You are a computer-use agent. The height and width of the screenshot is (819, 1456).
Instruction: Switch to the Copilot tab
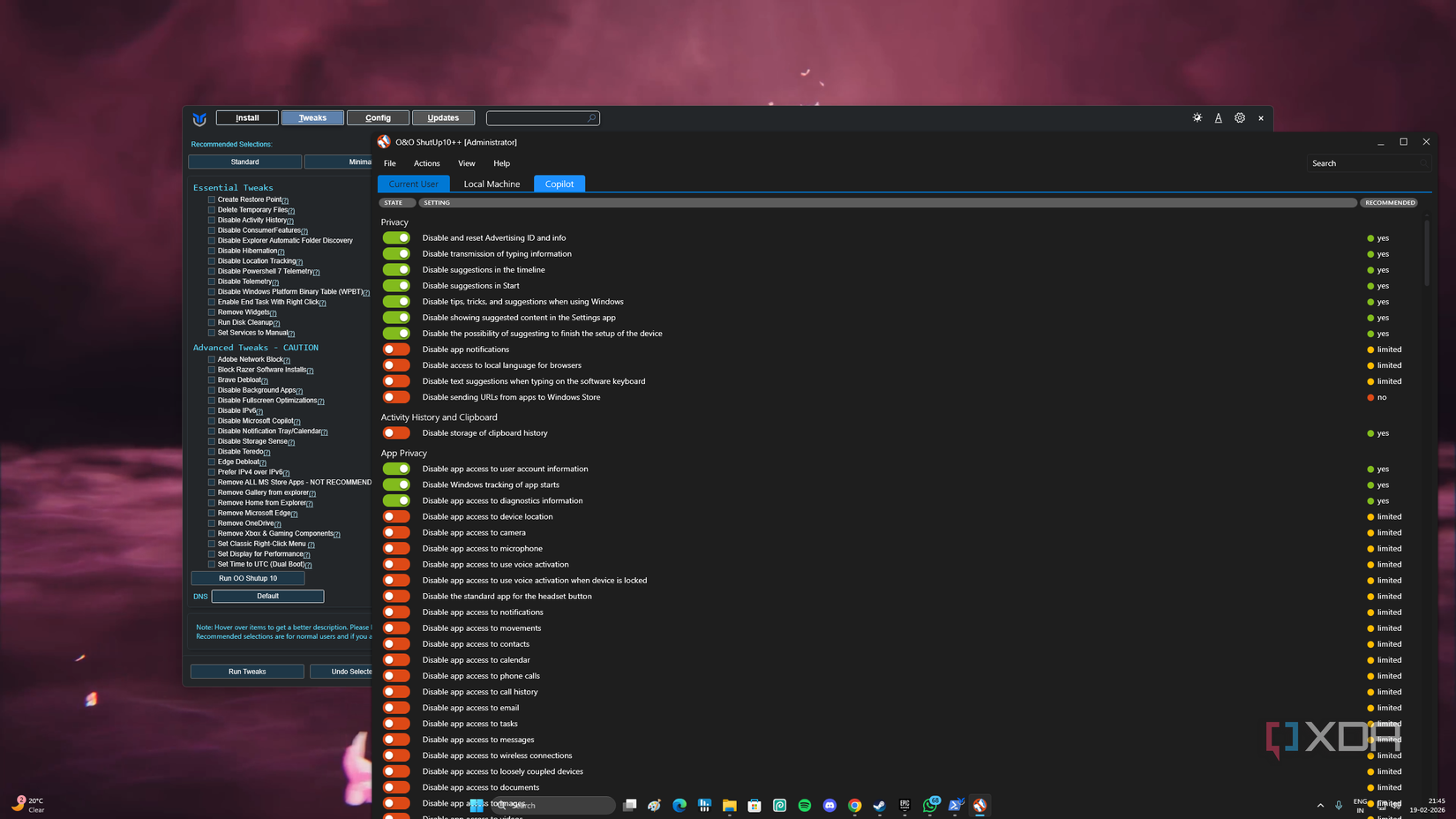pyautogui.click(x=559, y=184)
